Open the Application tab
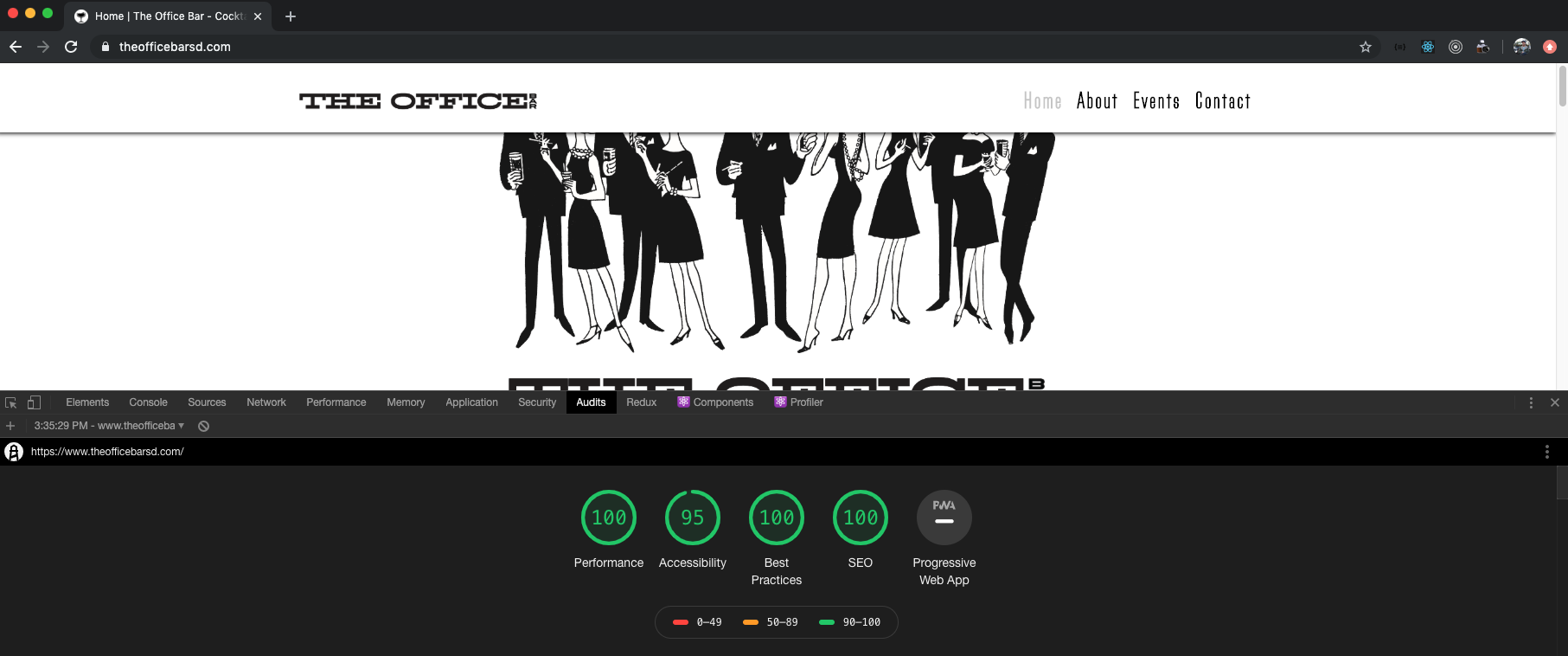The height and width of the screenshot is (656, 1568). pyautogui.click(x=471, y=402)
